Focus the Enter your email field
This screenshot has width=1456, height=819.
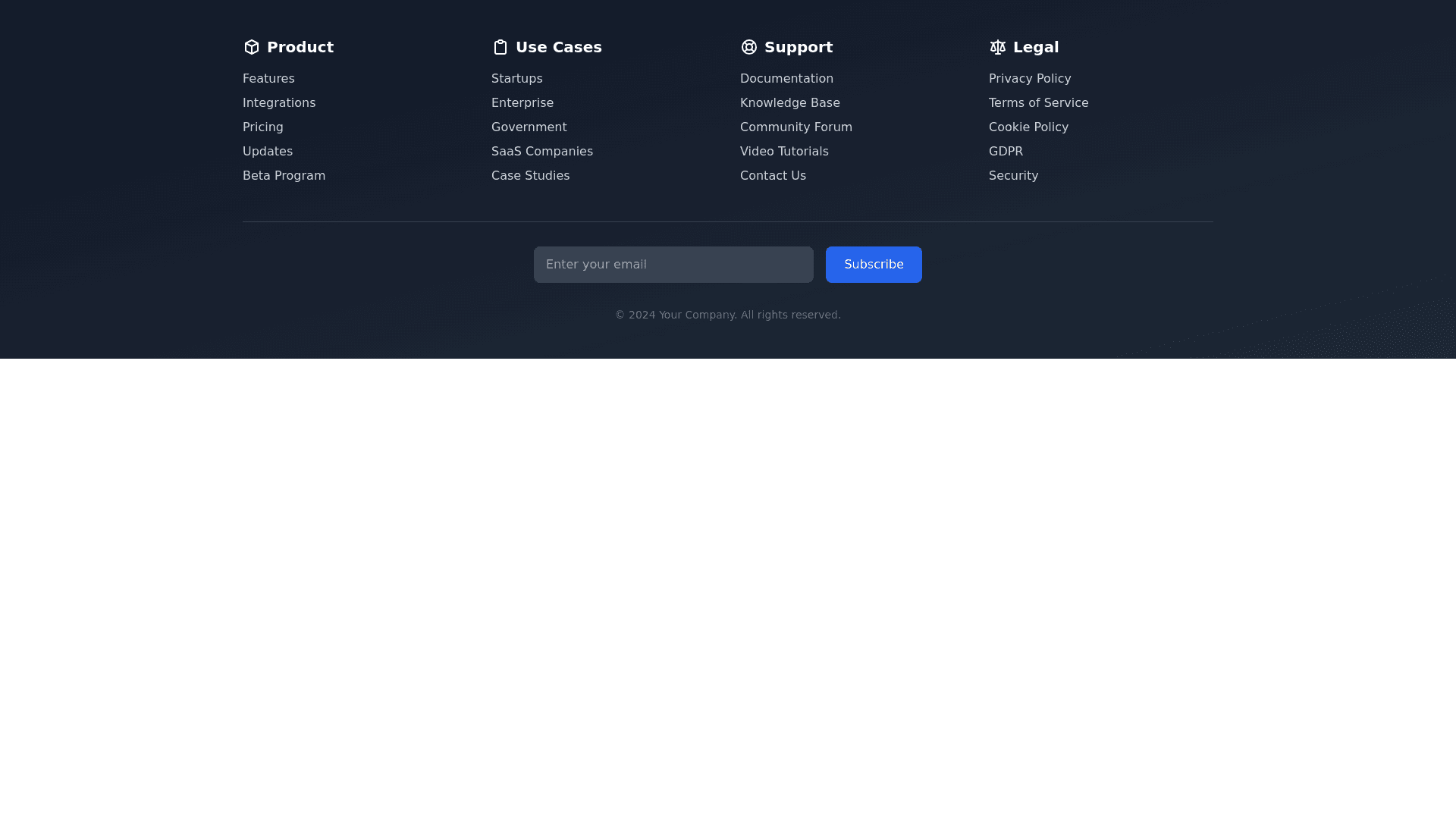(673, 265)
